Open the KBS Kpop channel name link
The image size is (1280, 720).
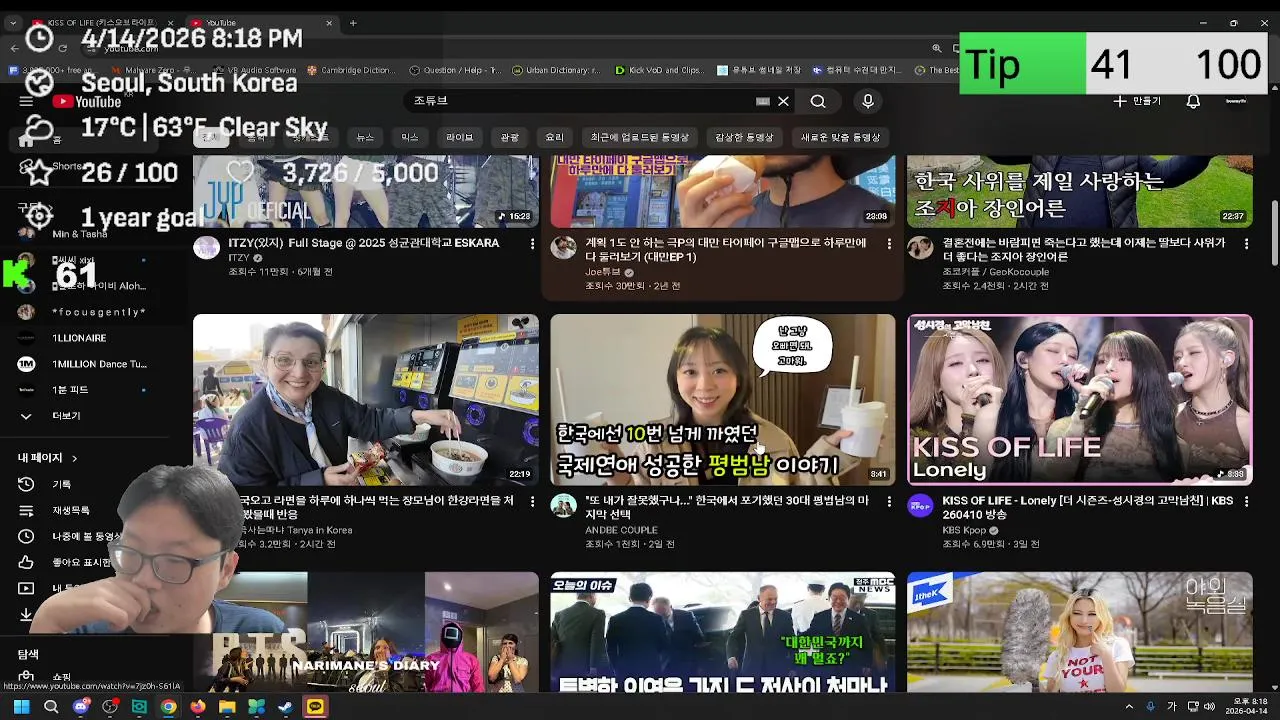pos(964,530)
